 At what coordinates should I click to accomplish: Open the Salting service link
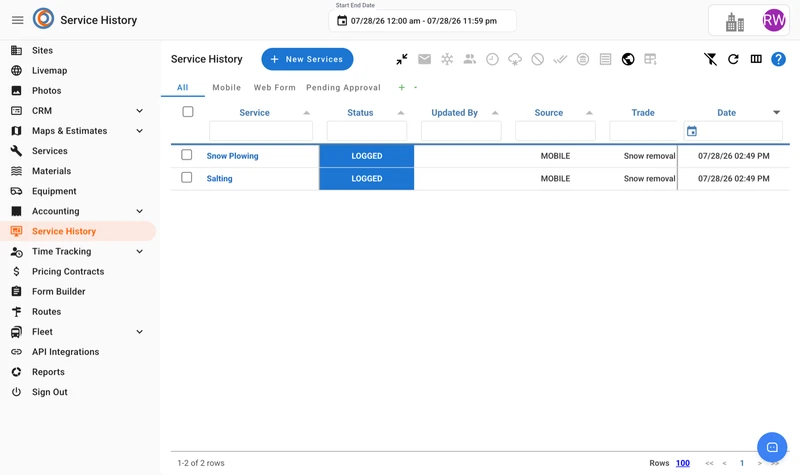pos(219,179)
